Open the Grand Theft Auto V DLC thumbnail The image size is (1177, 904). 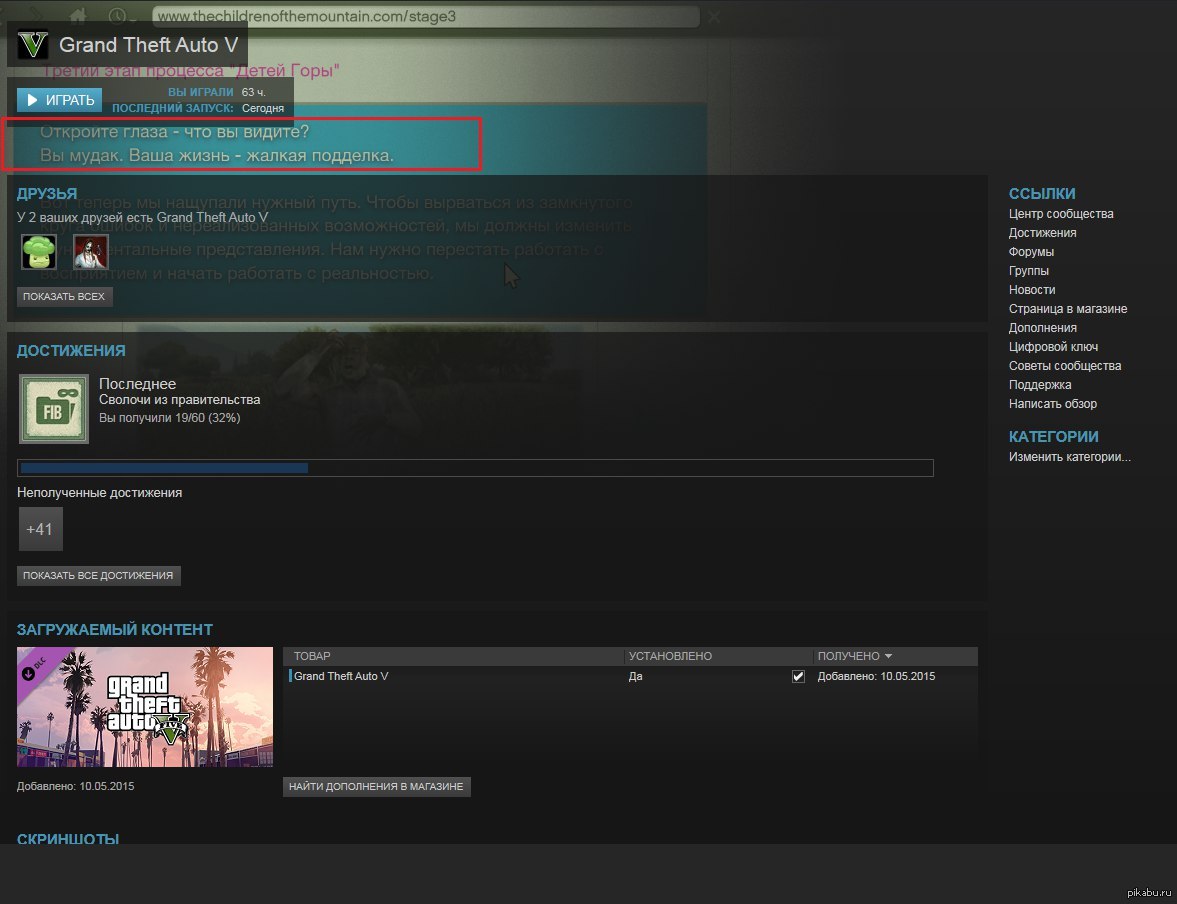pyautogui.click(x=145, y=707)
